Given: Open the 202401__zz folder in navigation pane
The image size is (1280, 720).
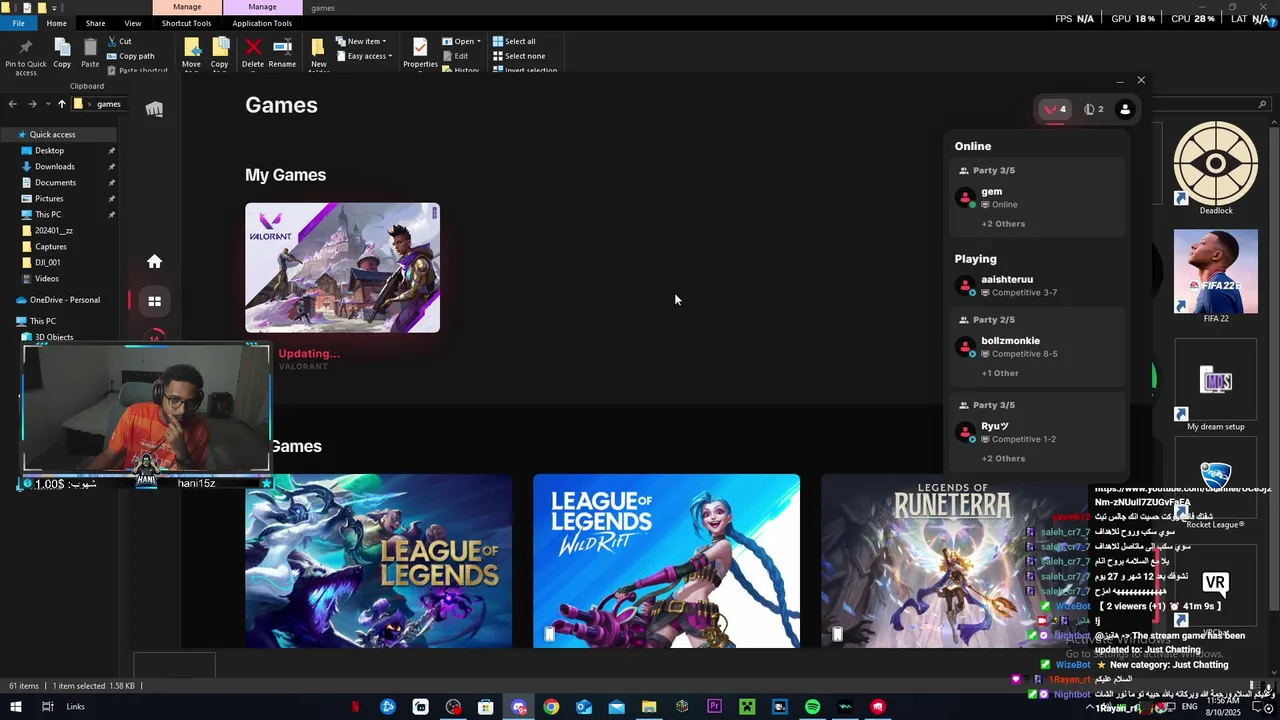Looking at the screenshot, I should coord(53,231).
